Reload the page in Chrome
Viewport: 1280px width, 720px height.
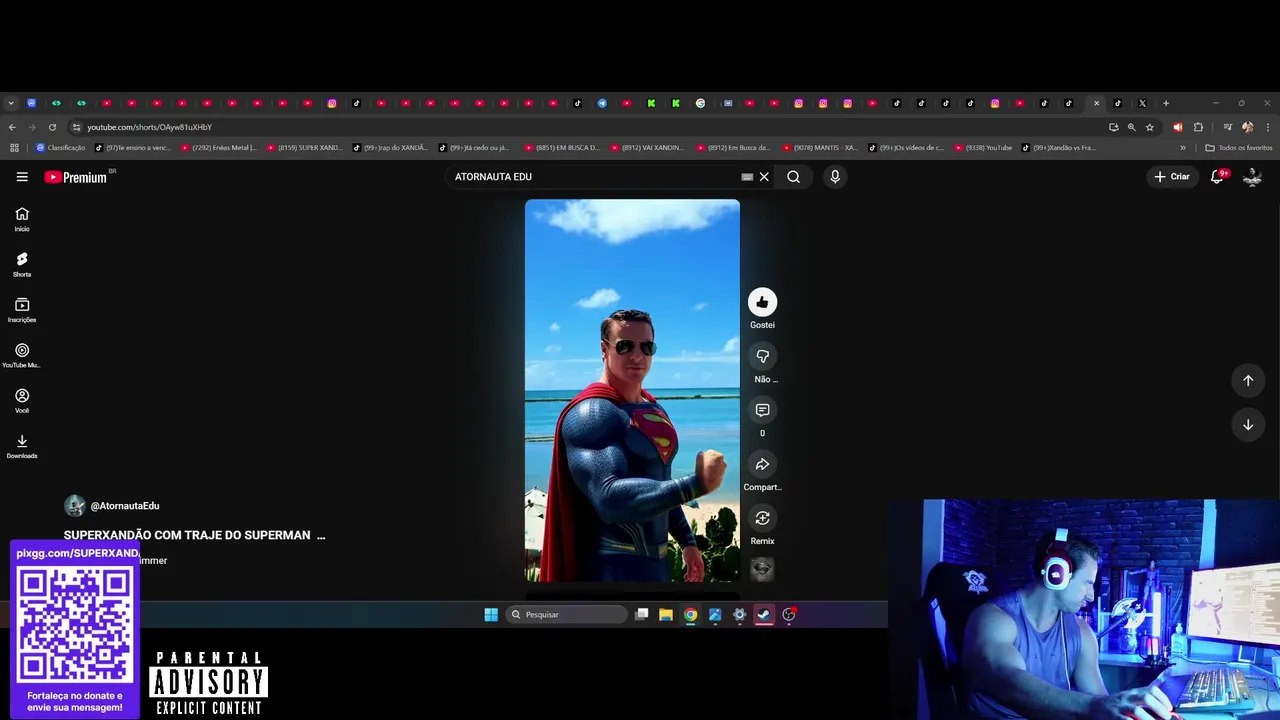click(x=52, y=127)
